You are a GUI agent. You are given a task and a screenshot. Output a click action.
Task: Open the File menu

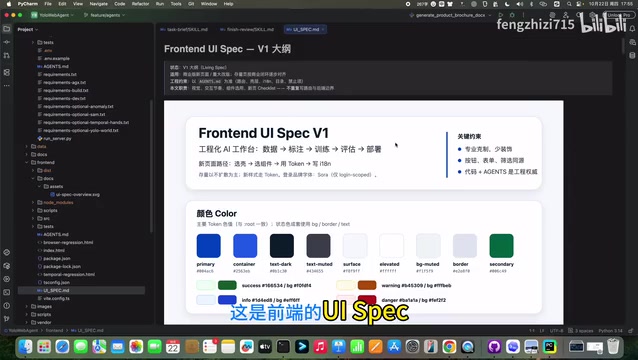coord(48,4)
